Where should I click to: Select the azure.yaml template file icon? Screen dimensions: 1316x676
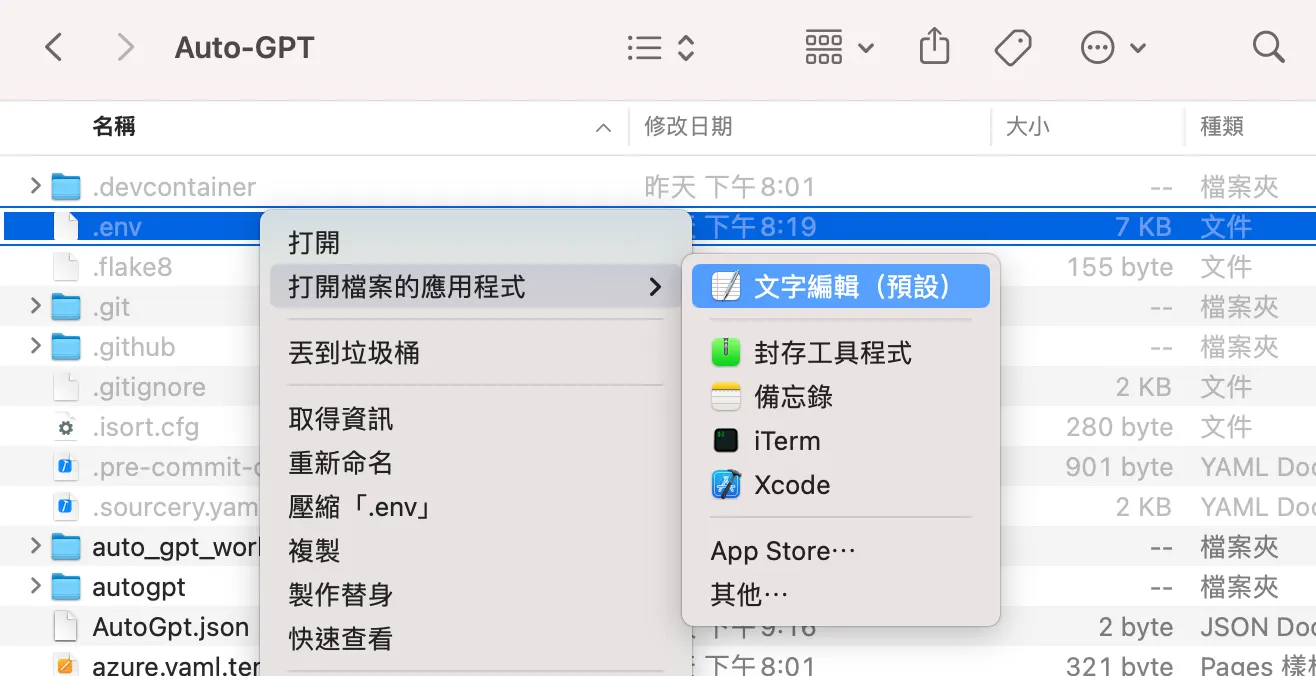click(66, 665)
